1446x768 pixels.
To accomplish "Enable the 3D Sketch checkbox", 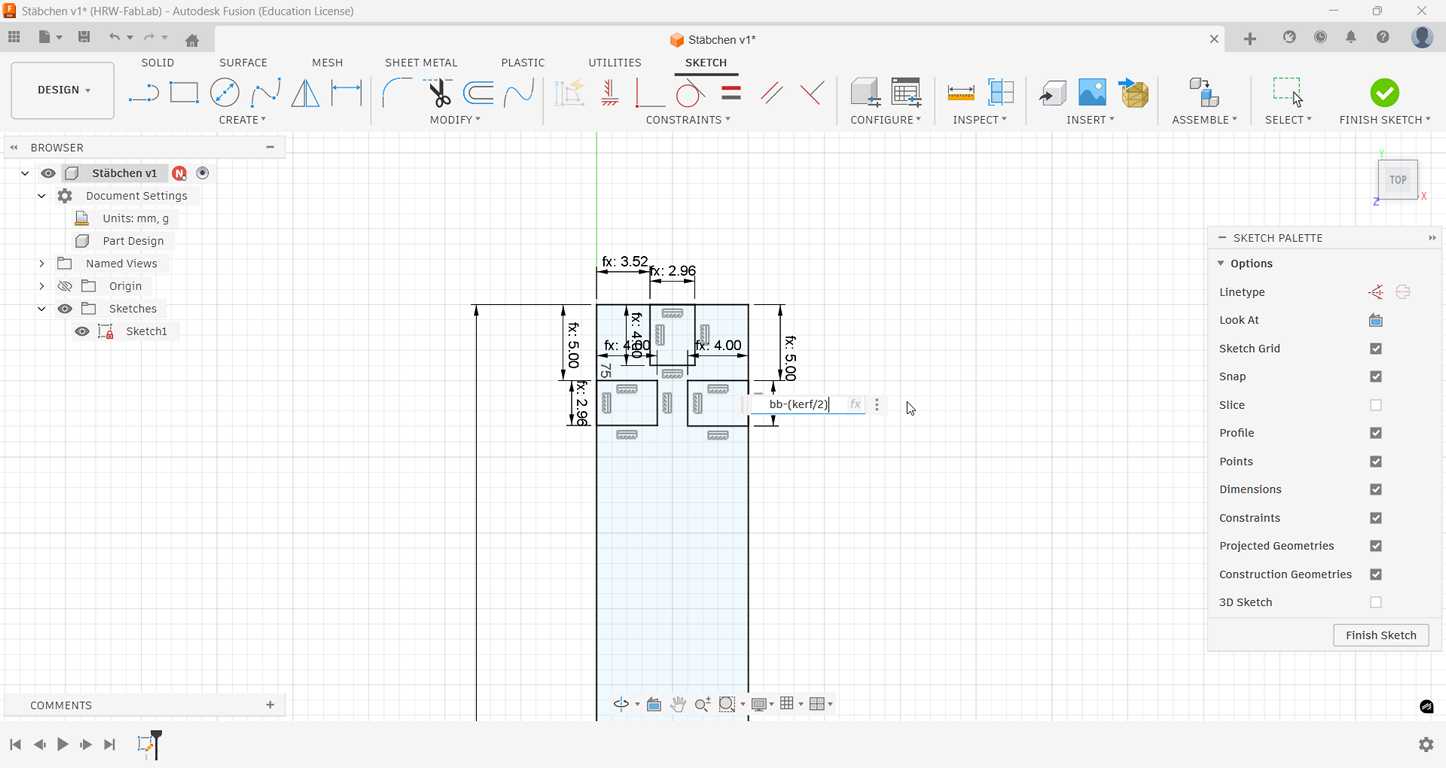I will coord(1376,602).
